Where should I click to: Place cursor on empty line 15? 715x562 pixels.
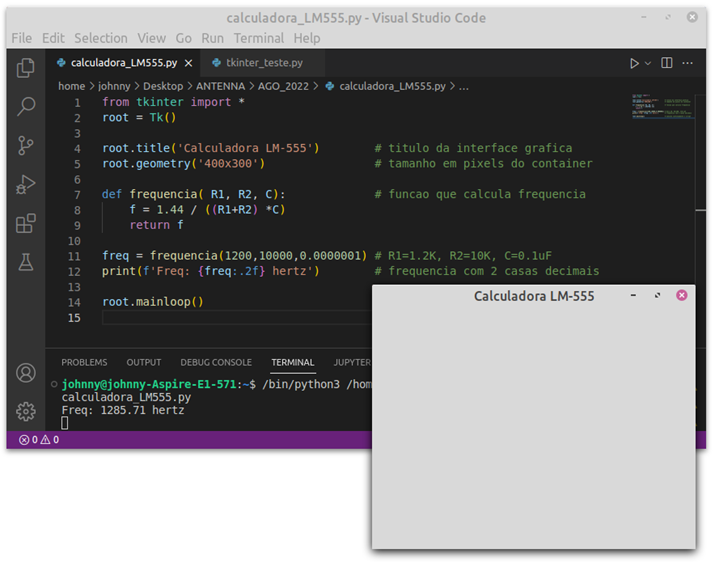(237, 317)
